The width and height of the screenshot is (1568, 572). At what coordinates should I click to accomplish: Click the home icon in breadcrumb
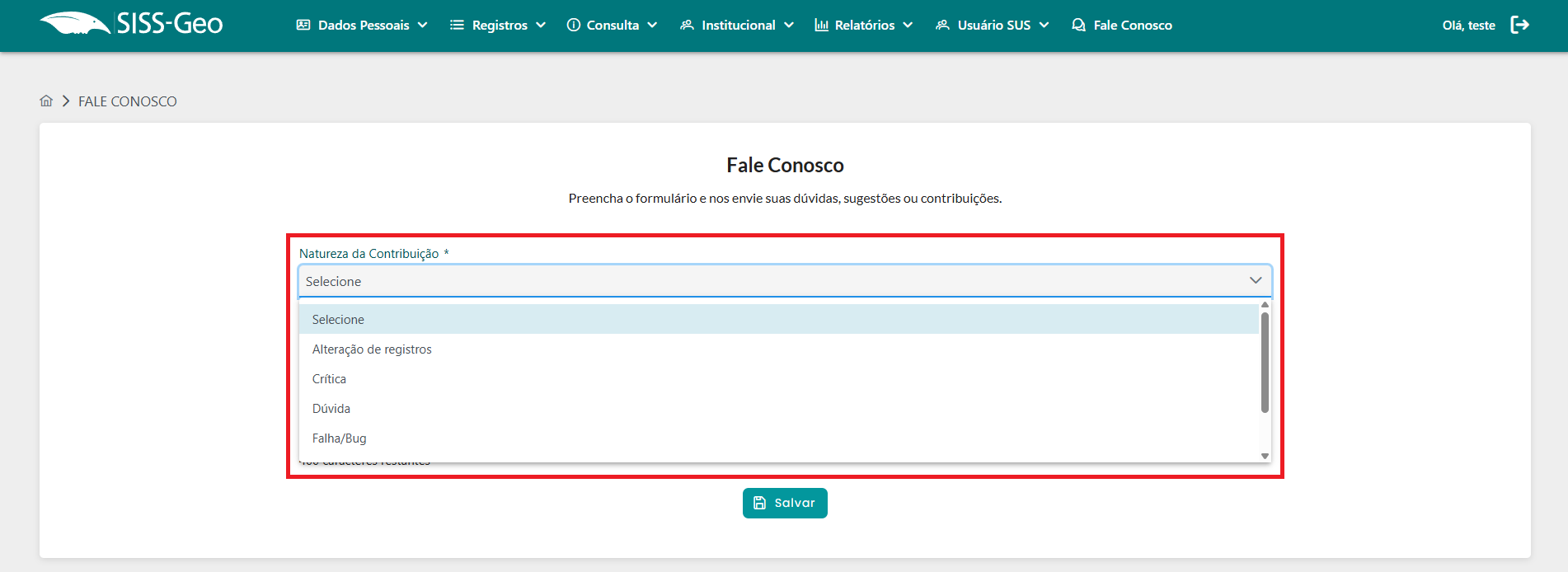(46, 101)
